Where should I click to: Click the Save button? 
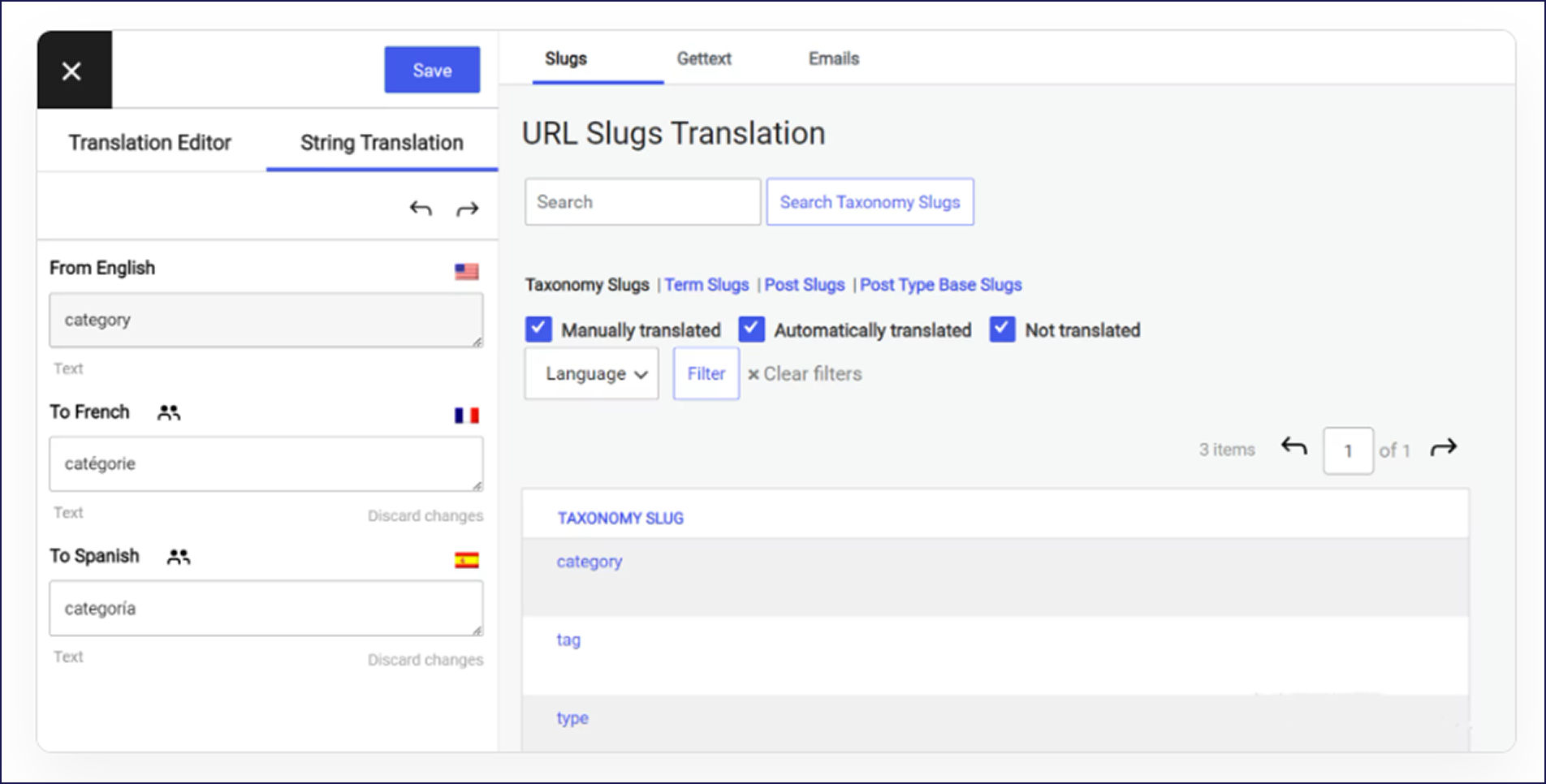pos(431,70)
